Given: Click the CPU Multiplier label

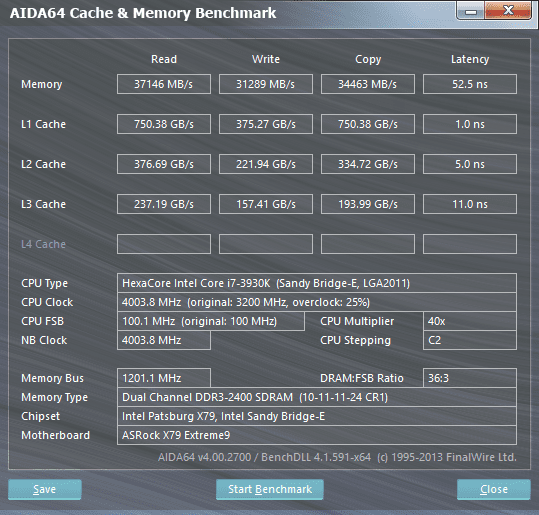Looking at the screenshot, I should (x=357, y=321).
